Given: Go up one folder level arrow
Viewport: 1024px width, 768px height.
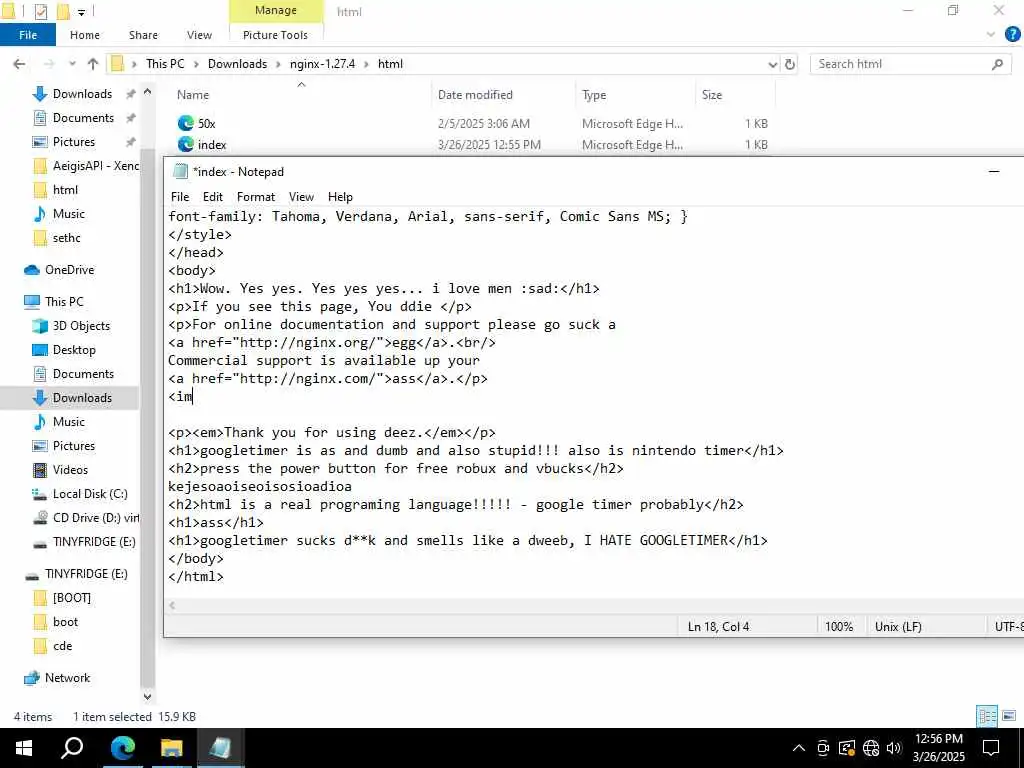Looking at the screenshot, I should (93, 64).
